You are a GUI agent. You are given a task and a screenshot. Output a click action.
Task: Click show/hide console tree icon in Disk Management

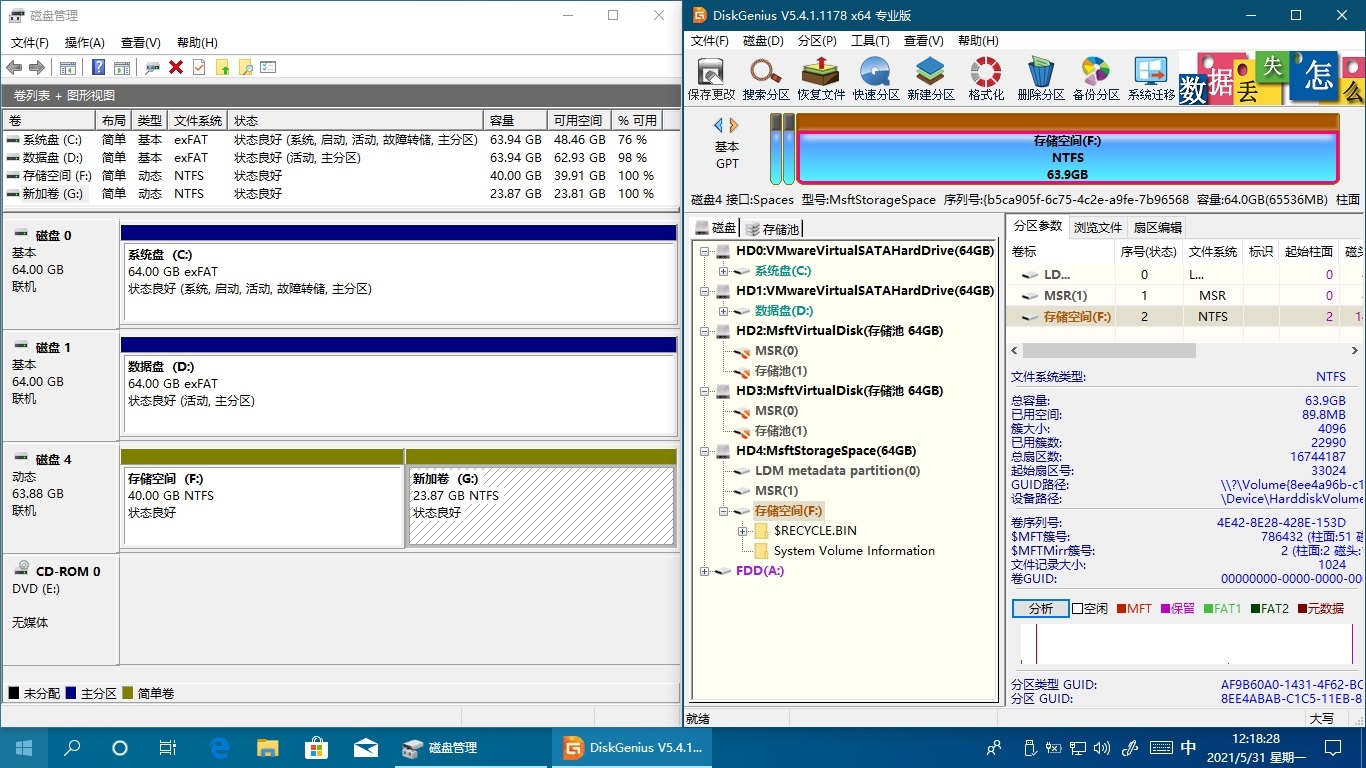click(x=68, y=67)
